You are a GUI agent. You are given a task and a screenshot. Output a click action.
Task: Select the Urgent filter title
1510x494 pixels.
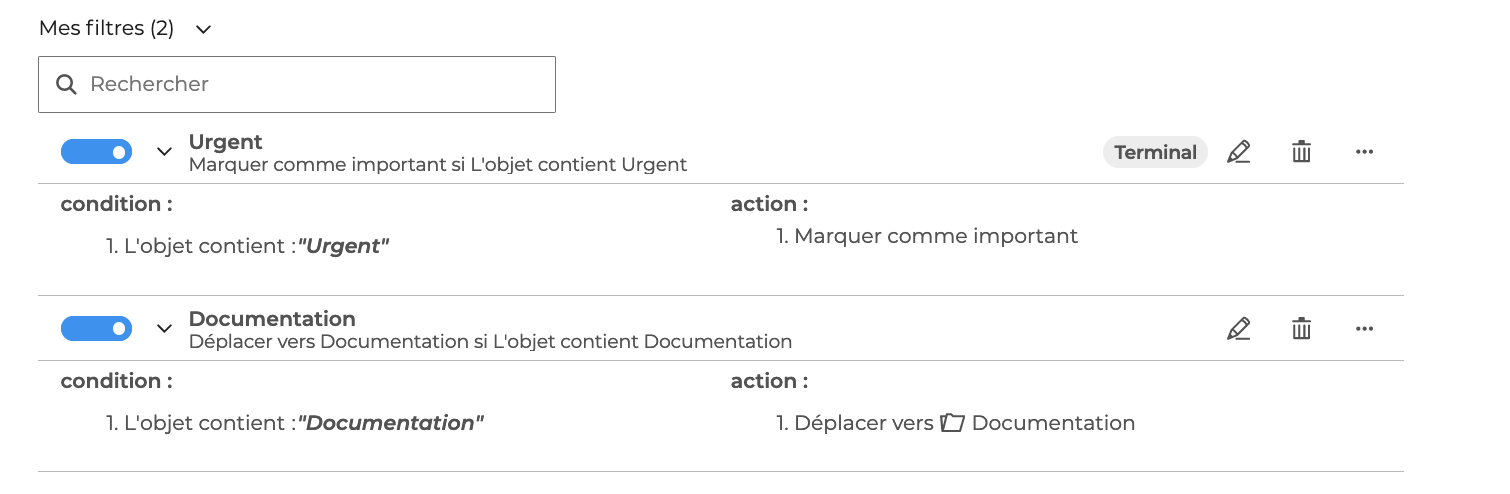225,142
